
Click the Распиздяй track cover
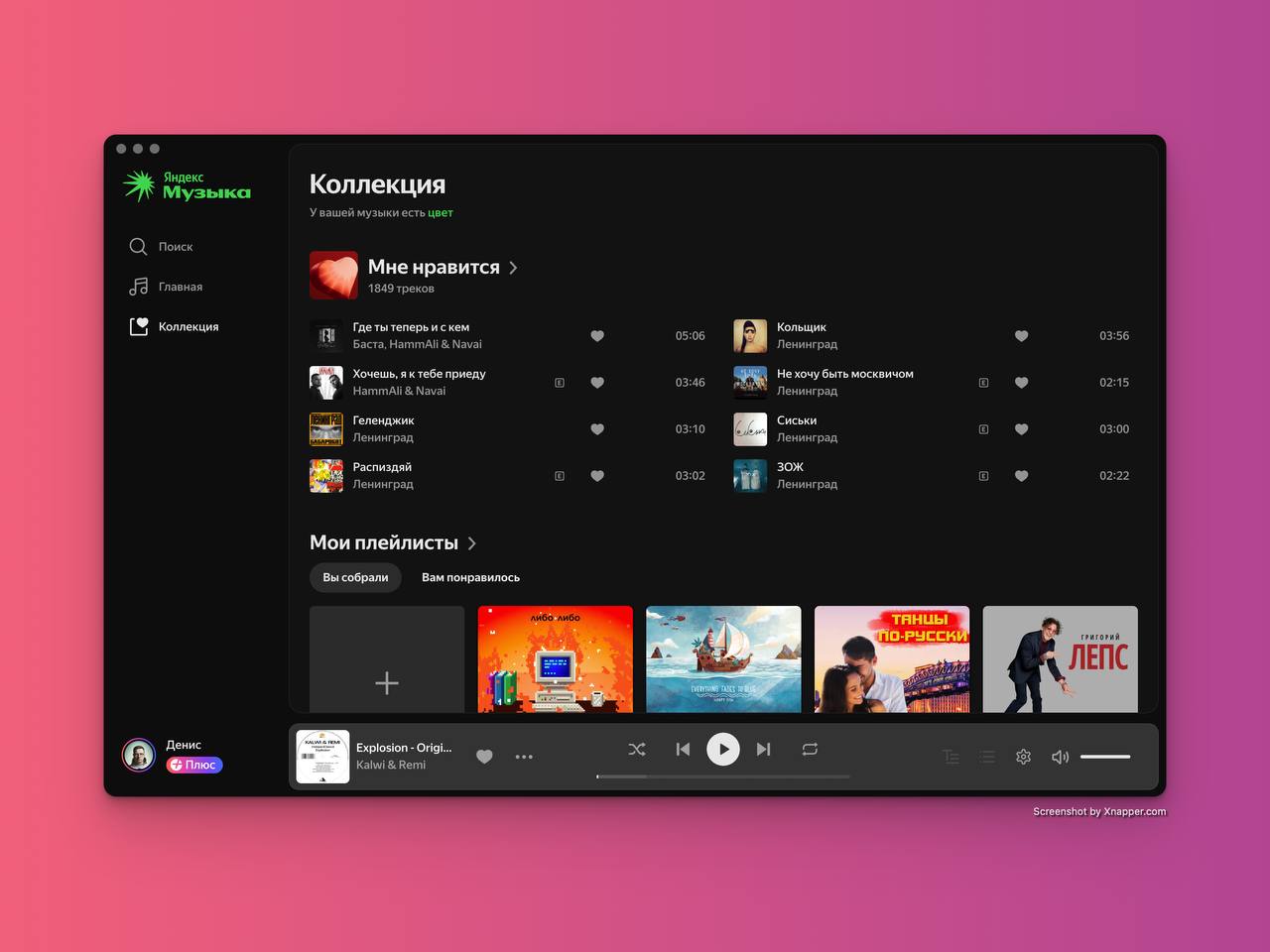click(326, 476)
